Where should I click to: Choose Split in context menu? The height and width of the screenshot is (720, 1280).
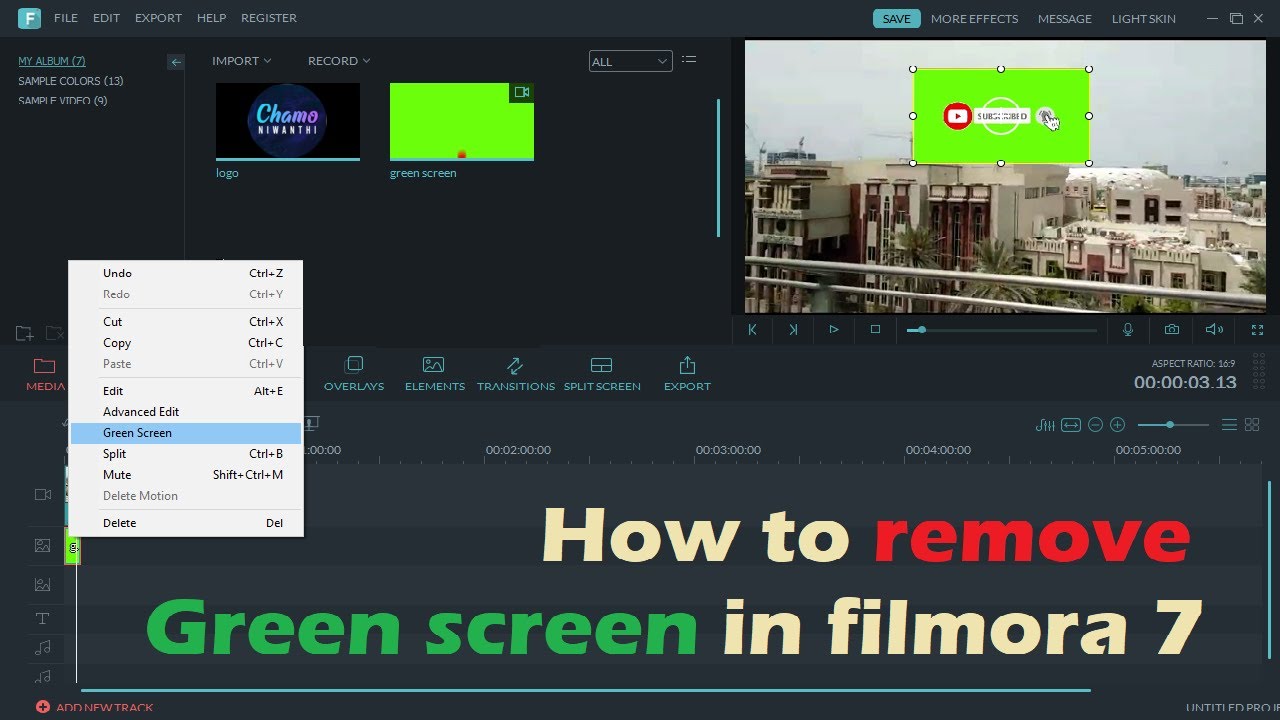pyautogui.click(x=186, y=454)
